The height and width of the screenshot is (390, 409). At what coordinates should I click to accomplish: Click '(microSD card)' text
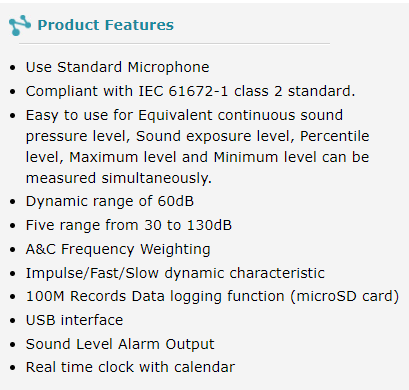tap(345, 296)
